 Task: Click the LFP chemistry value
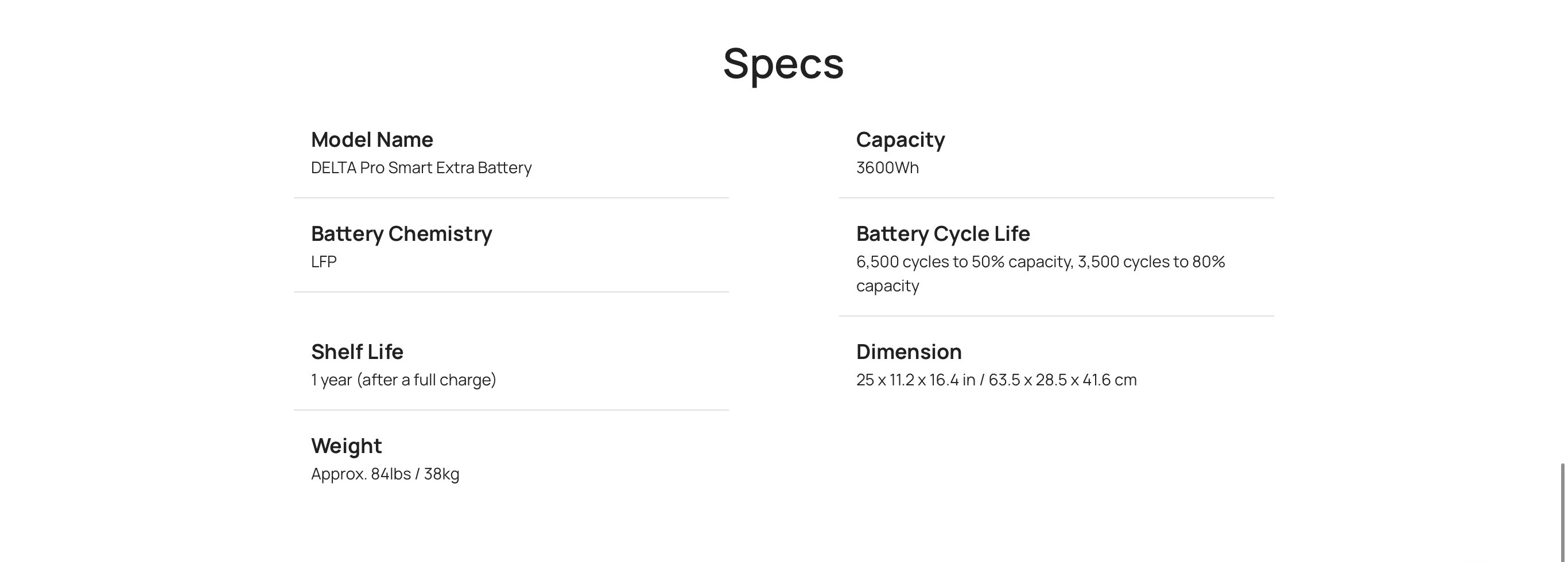pos(324,262)
